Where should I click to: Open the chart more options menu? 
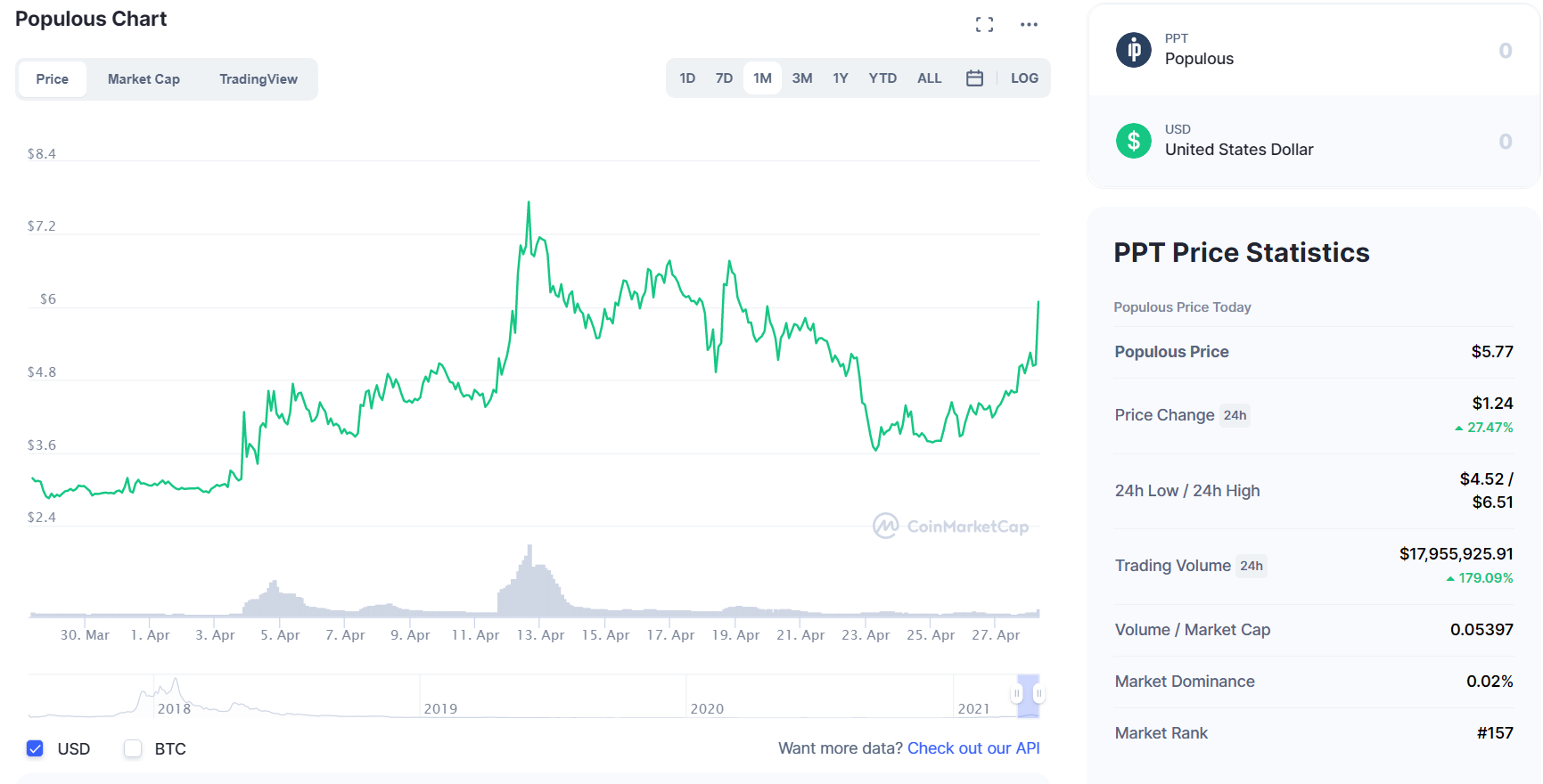click(1029, 25)
